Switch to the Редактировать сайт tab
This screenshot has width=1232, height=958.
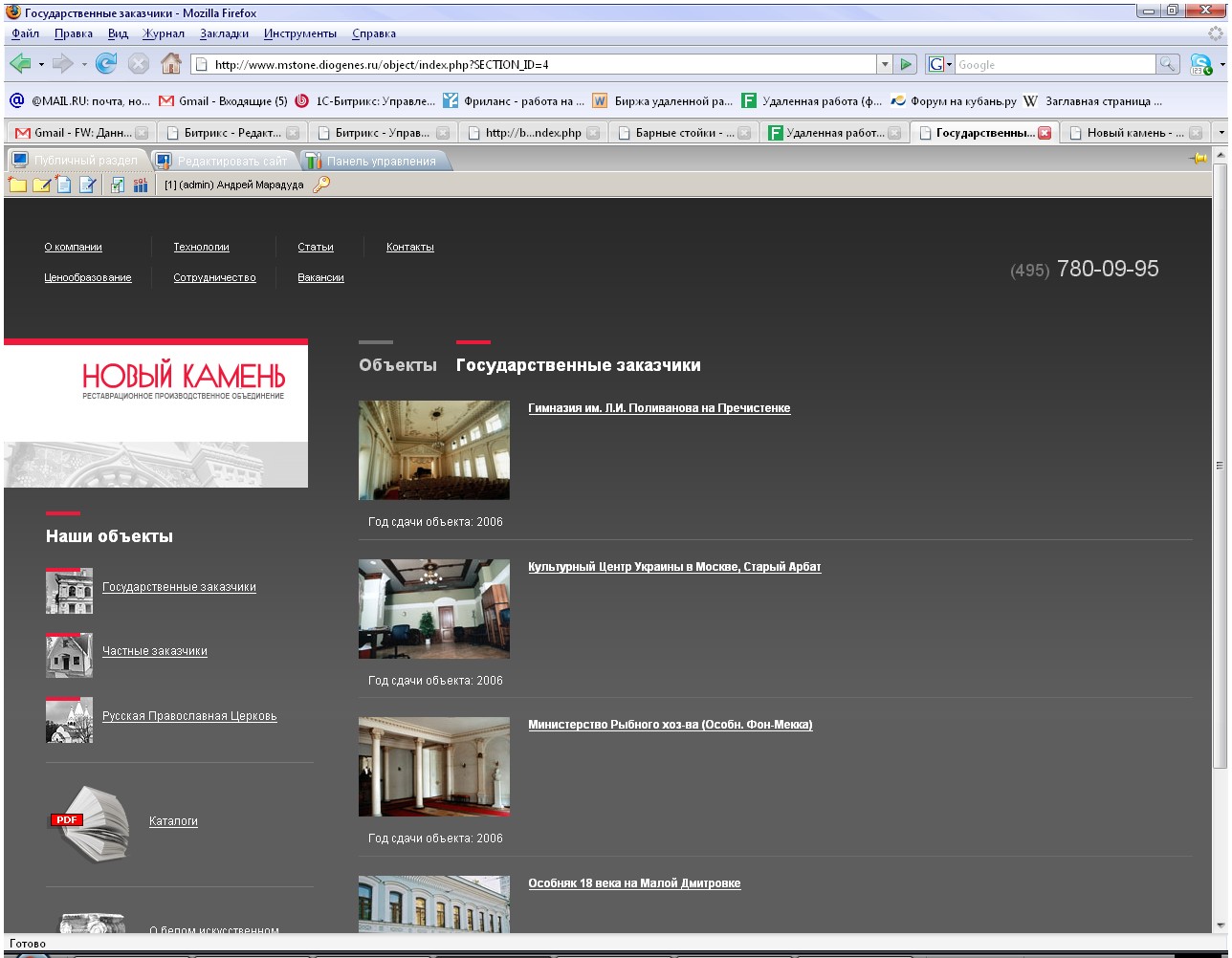(231, 161)
